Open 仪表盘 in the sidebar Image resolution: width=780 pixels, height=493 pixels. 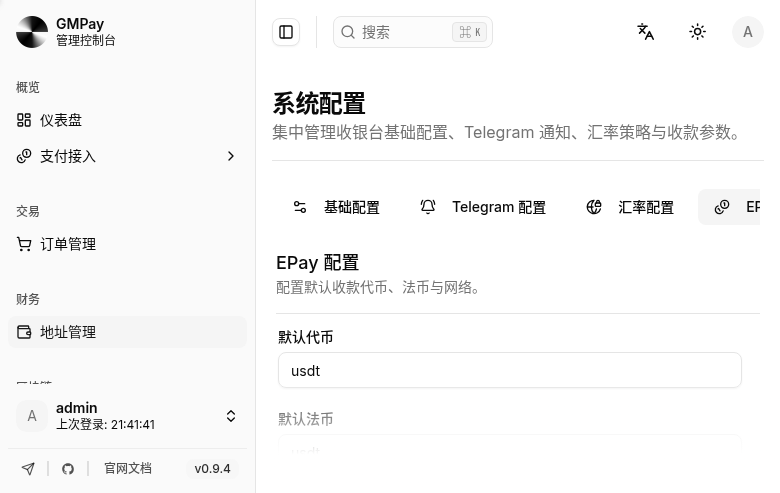pyautogui.click(x=127, y=120)
